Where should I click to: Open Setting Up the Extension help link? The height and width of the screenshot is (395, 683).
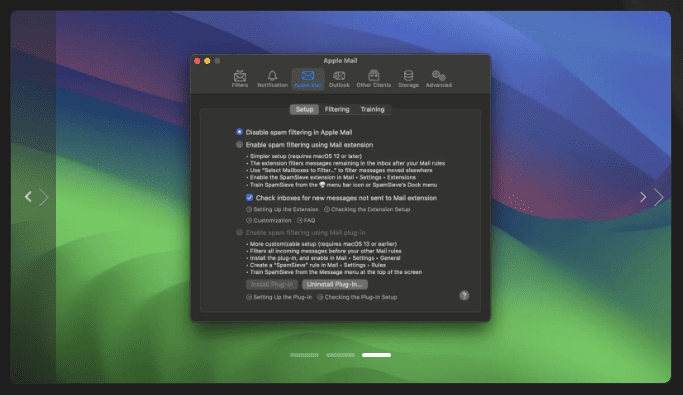coord(282,209)
